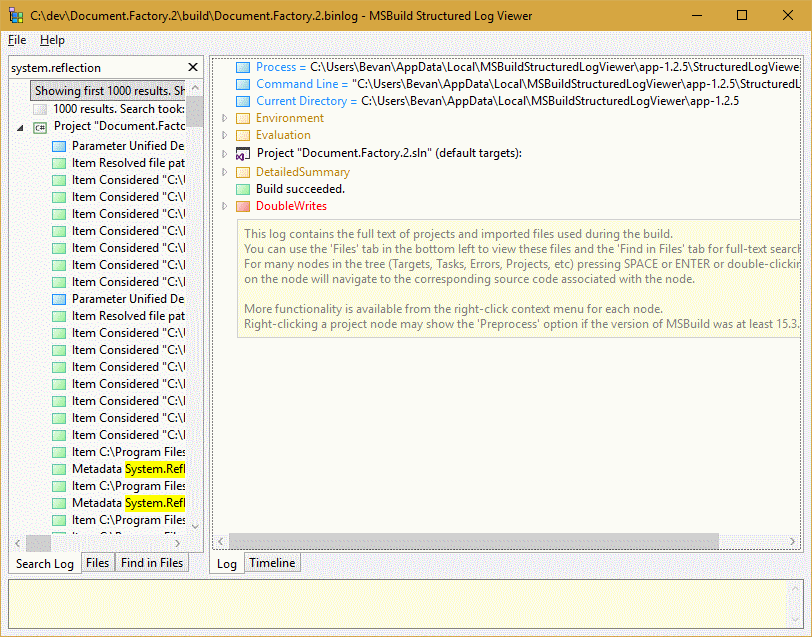
Task: Click the search results horizontal scroll right arrow
Action: pyautogui.click(x=178, y=543)
